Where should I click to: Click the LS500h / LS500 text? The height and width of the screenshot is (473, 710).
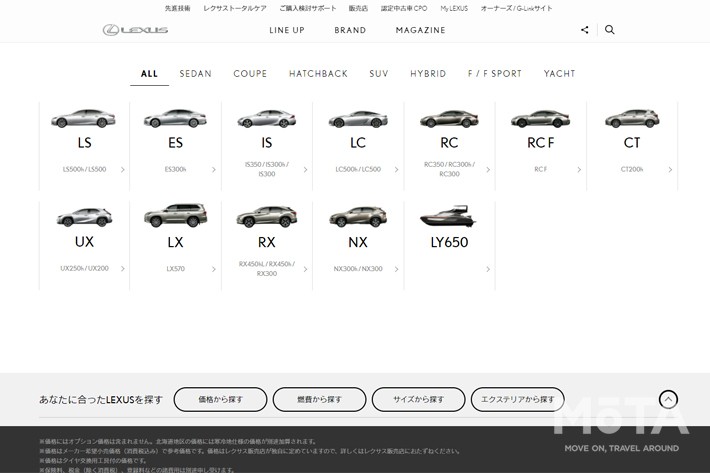coord(84,169)
